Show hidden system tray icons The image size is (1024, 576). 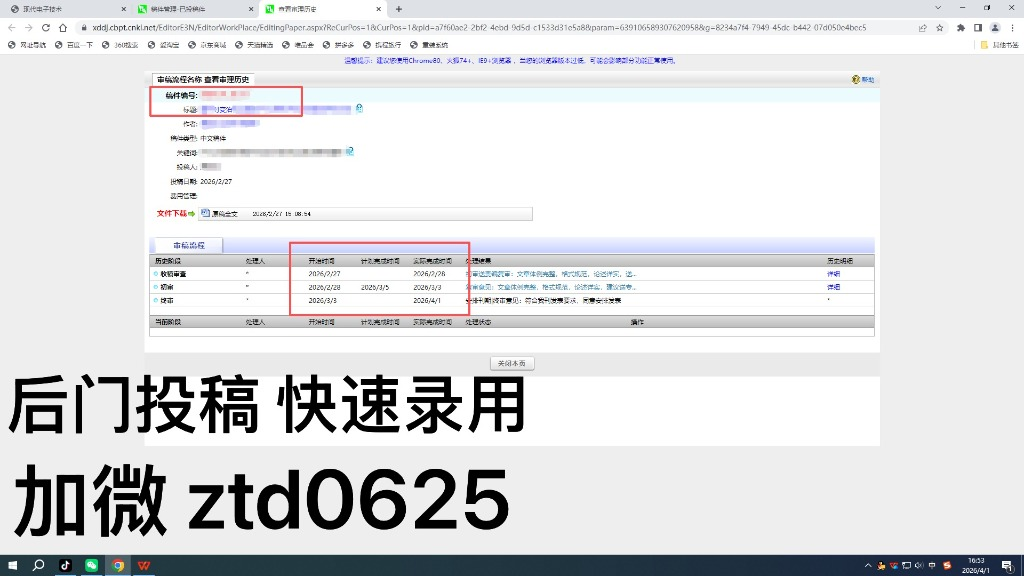tap(868, 565)
